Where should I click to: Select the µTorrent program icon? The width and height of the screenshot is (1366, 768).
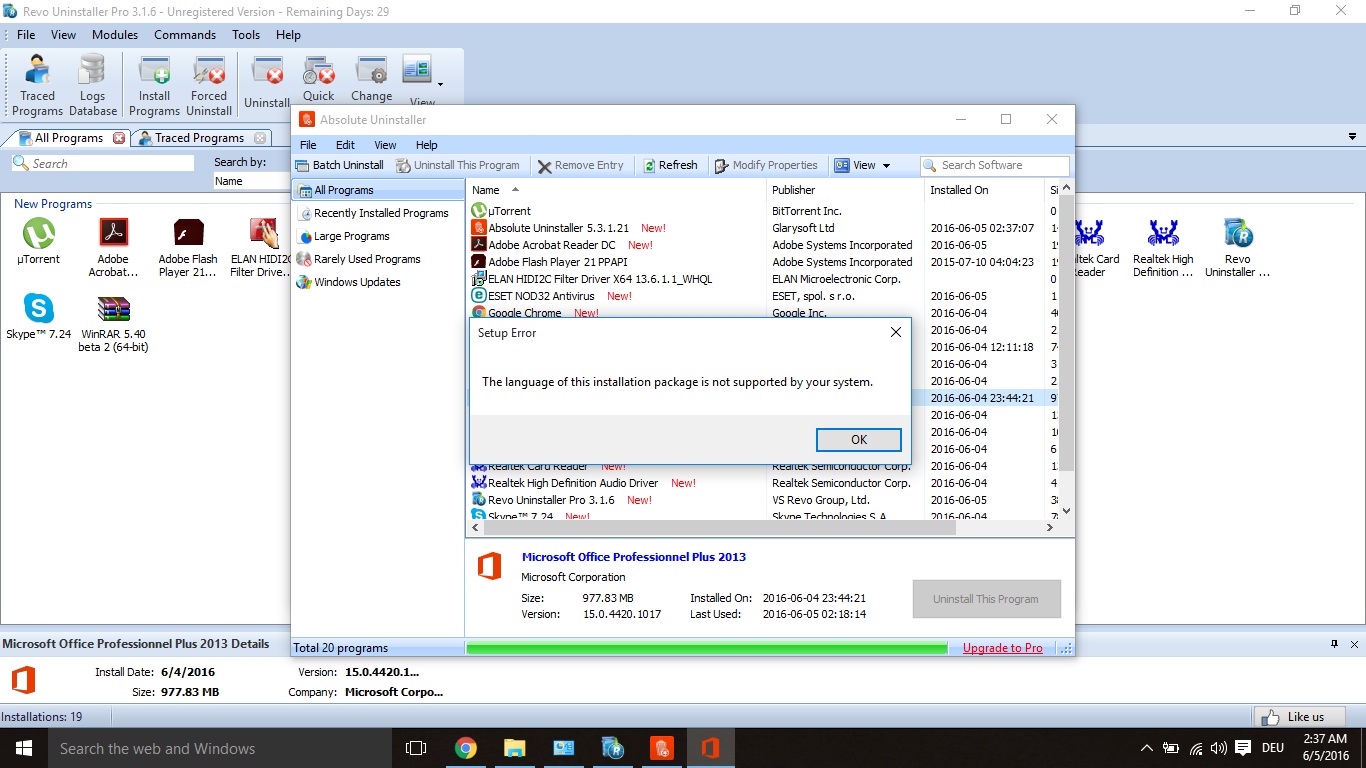coord(38,241)
